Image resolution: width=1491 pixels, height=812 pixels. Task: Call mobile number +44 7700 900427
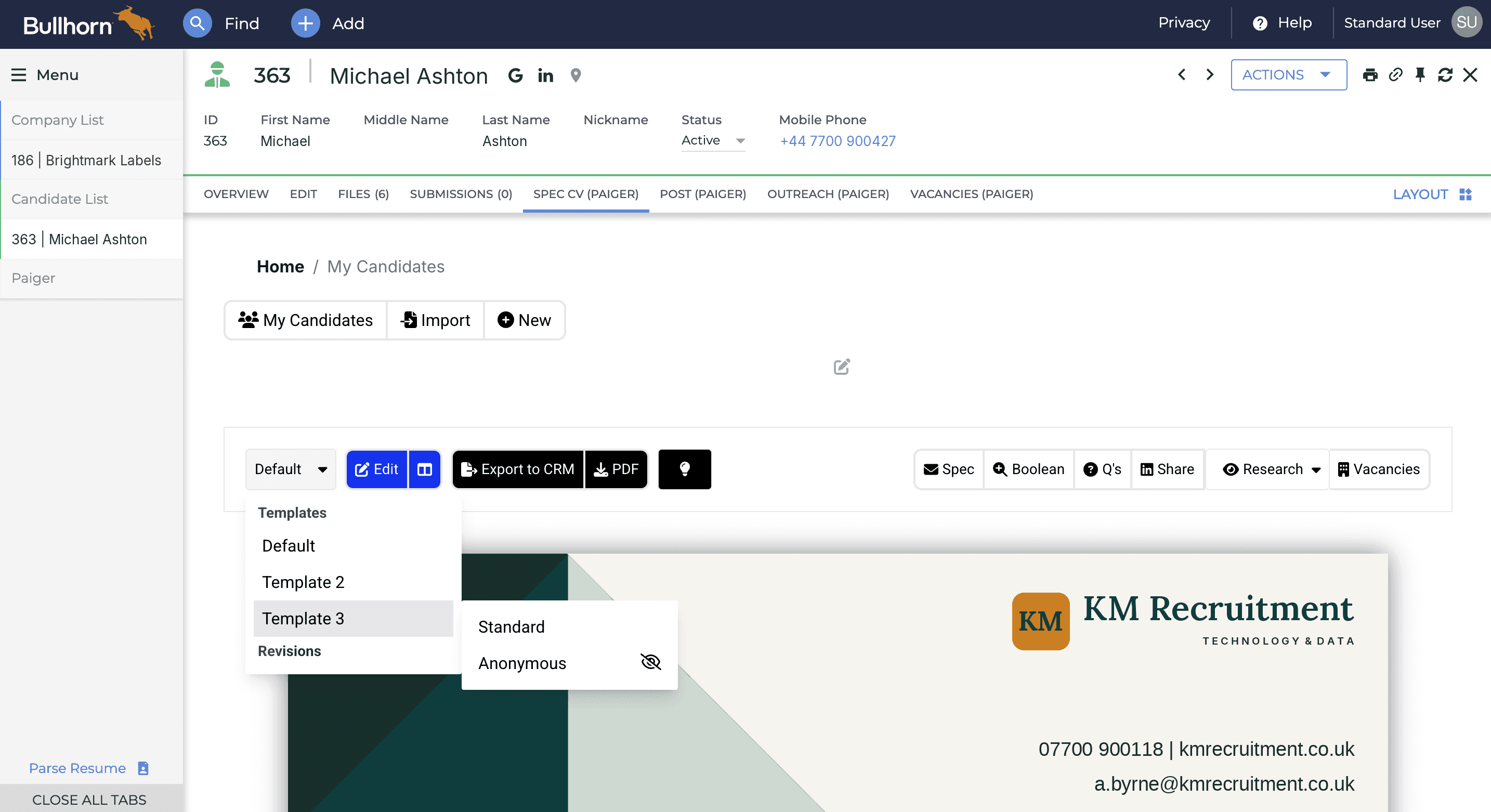click(x=838, y=141)
